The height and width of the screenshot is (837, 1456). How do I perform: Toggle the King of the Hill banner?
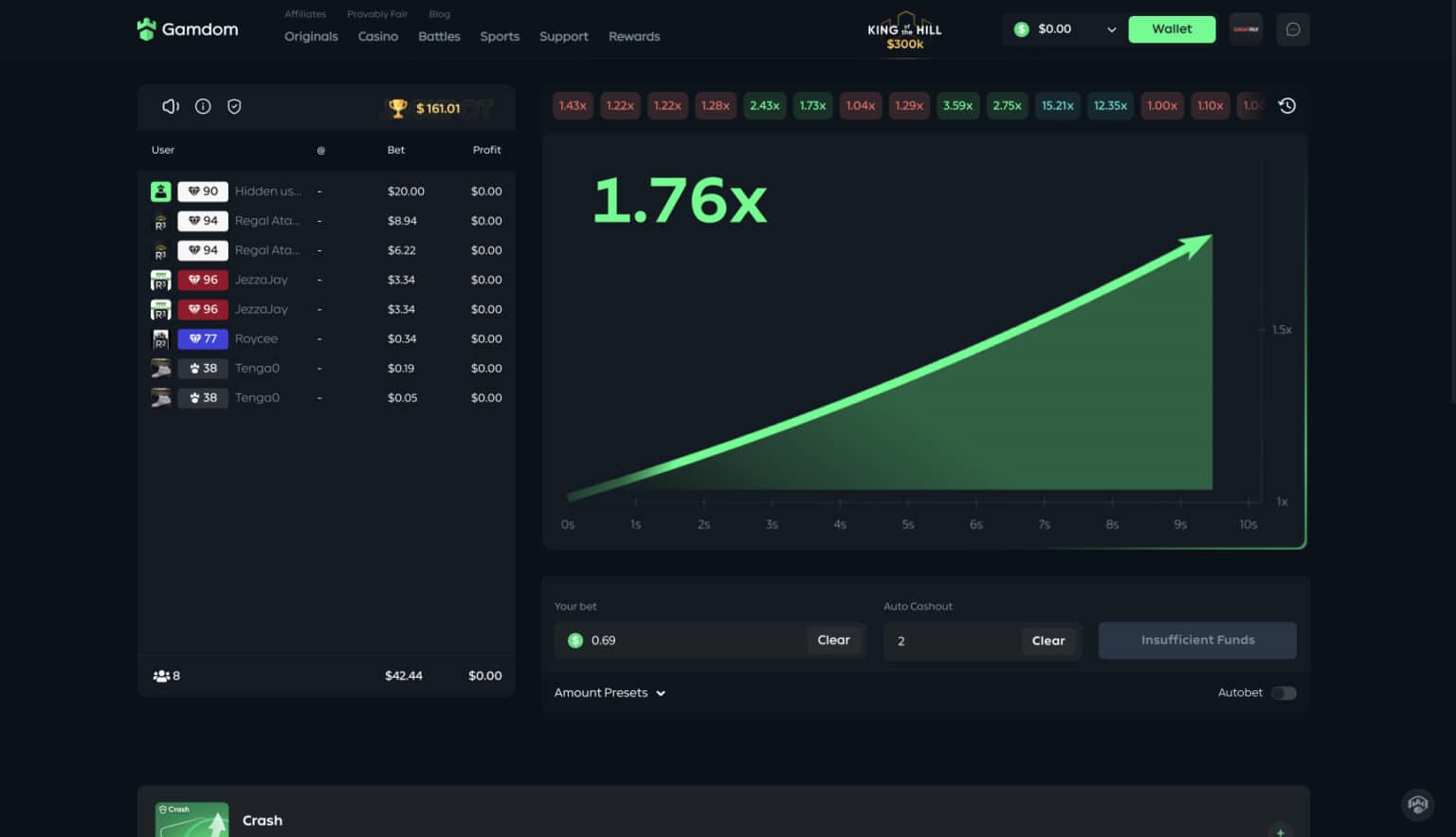[904, 31]
